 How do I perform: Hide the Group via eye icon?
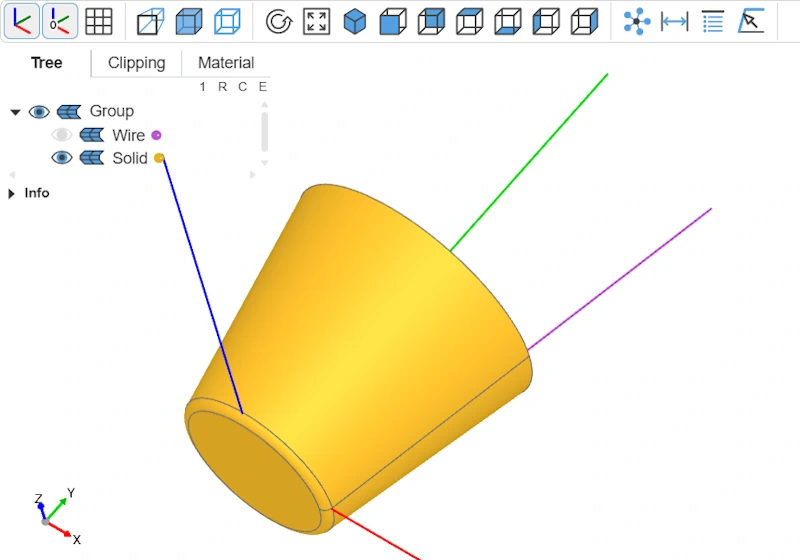(x=39, y=112)
